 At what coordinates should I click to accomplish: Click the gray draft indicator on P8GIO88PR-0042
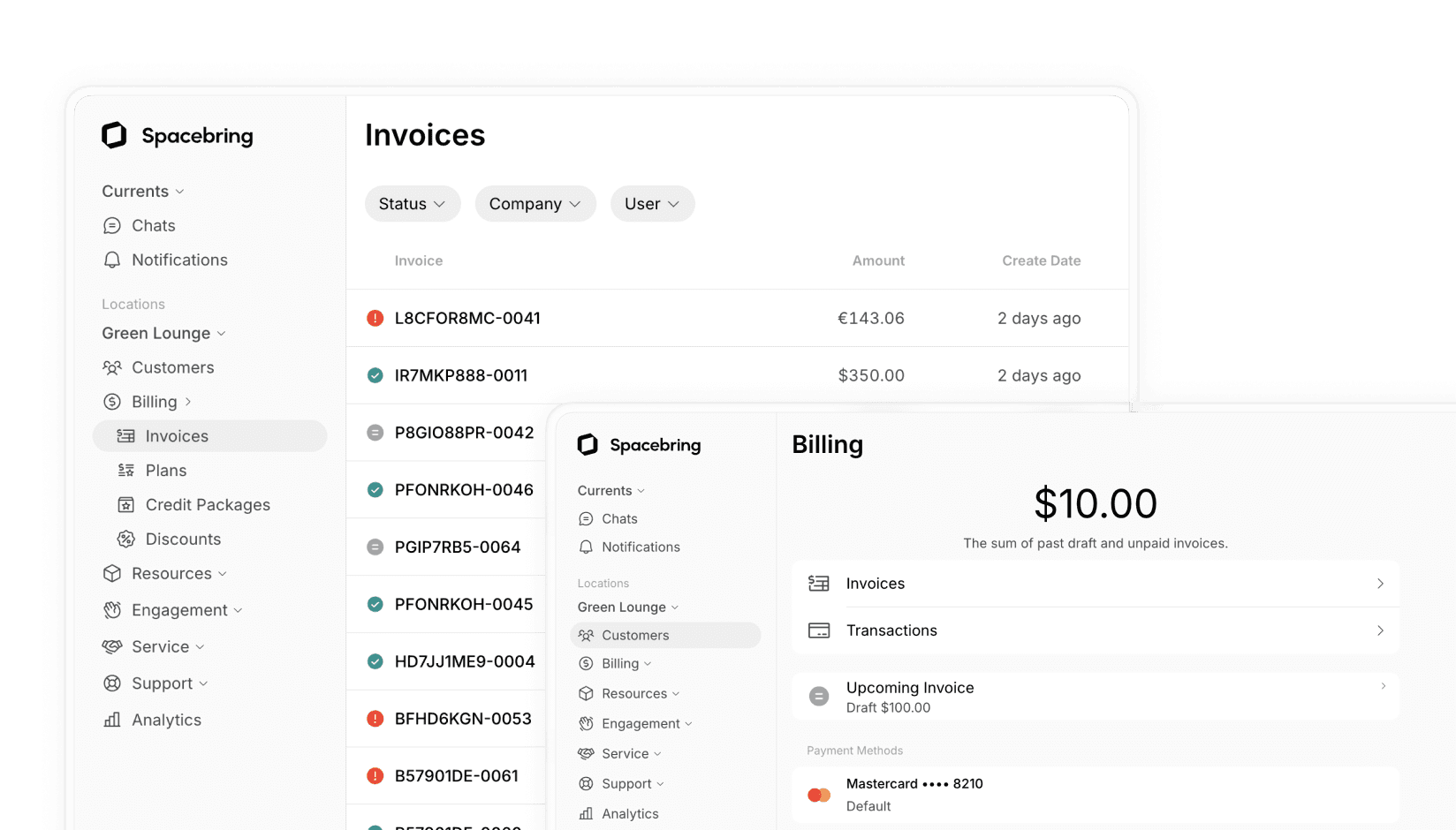374,433
